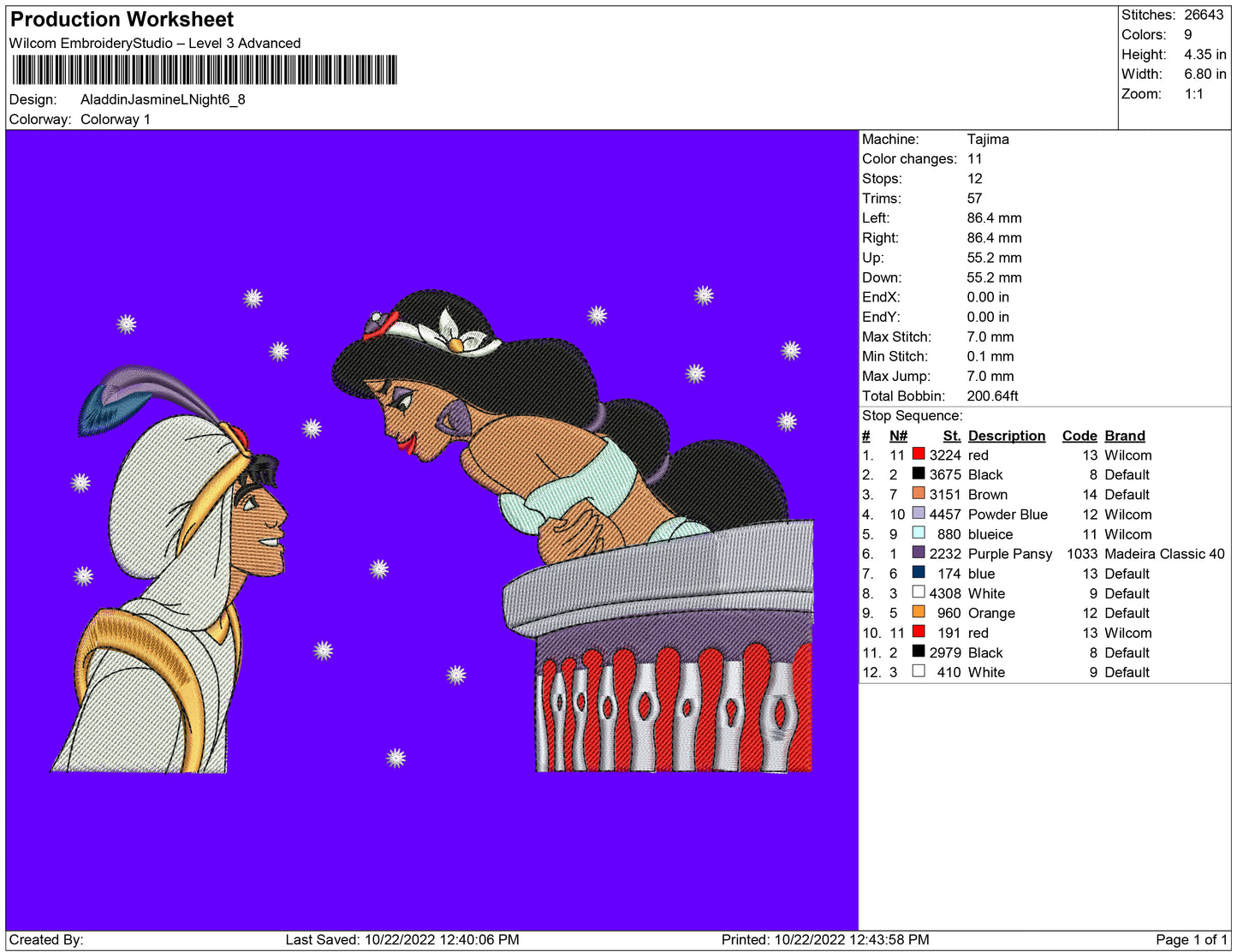Click the red swatch for stop 10 (191 stitches)
The width and height of the screenshot is (1237, 952).
tap(919, 632)
